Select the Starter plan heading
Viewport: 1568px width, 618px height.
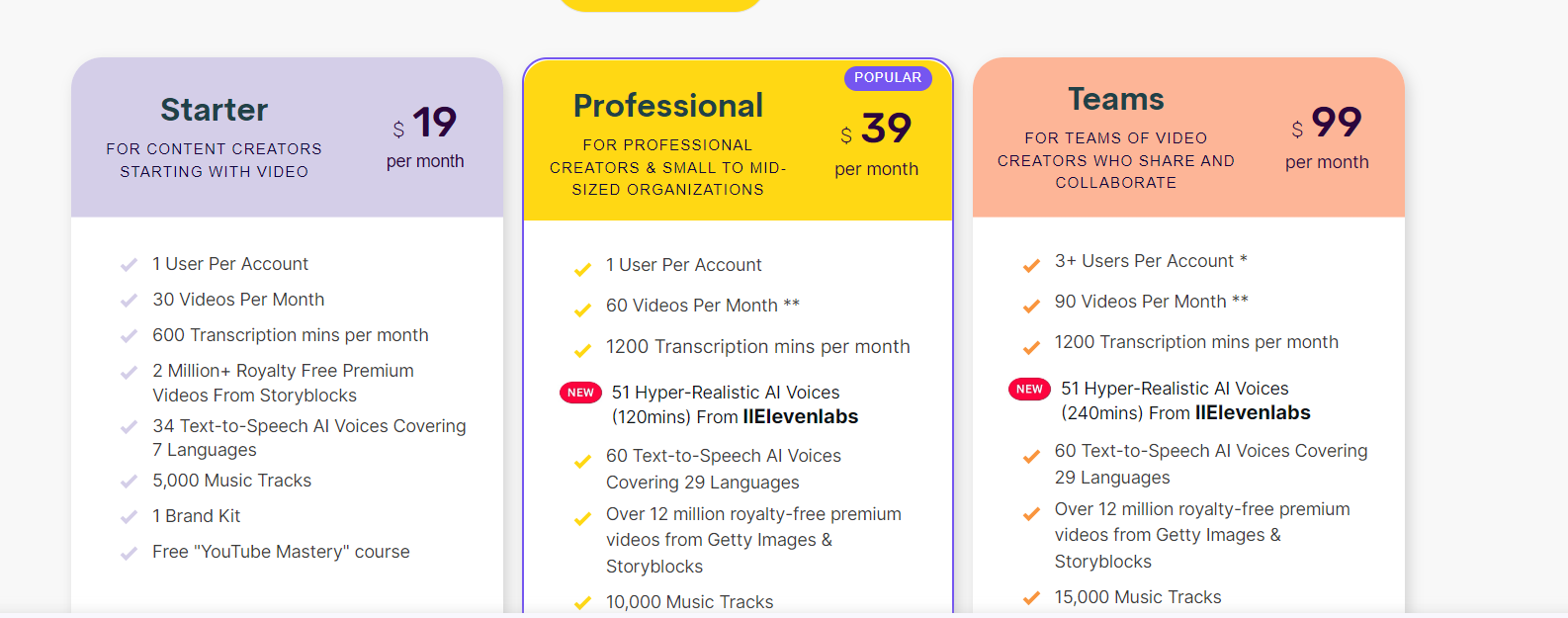[215, 110]
